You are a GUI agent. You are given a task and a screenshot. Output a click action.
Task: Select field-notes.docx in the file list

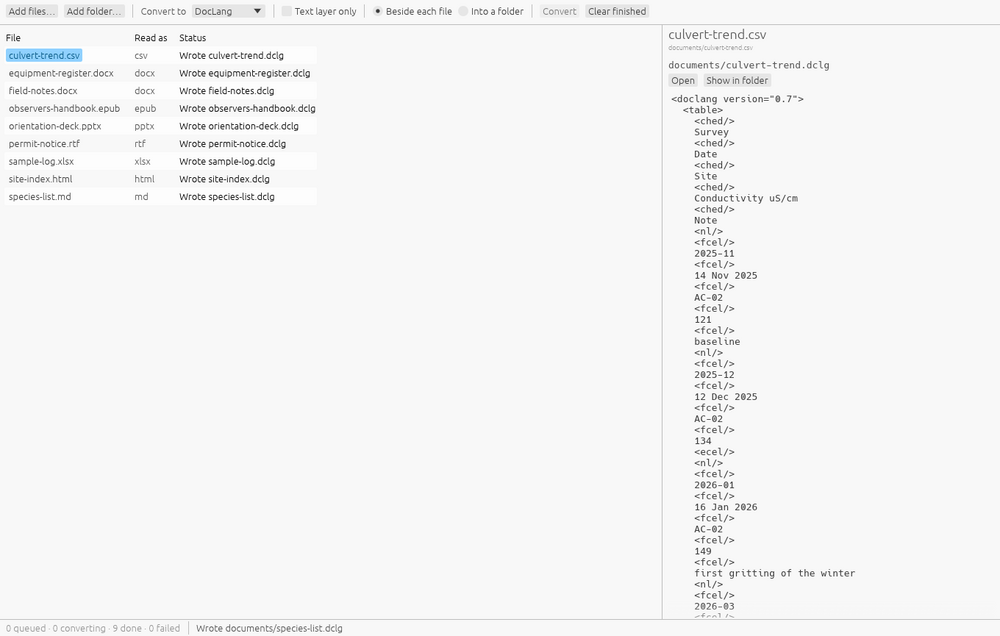[x=43, y=91]
